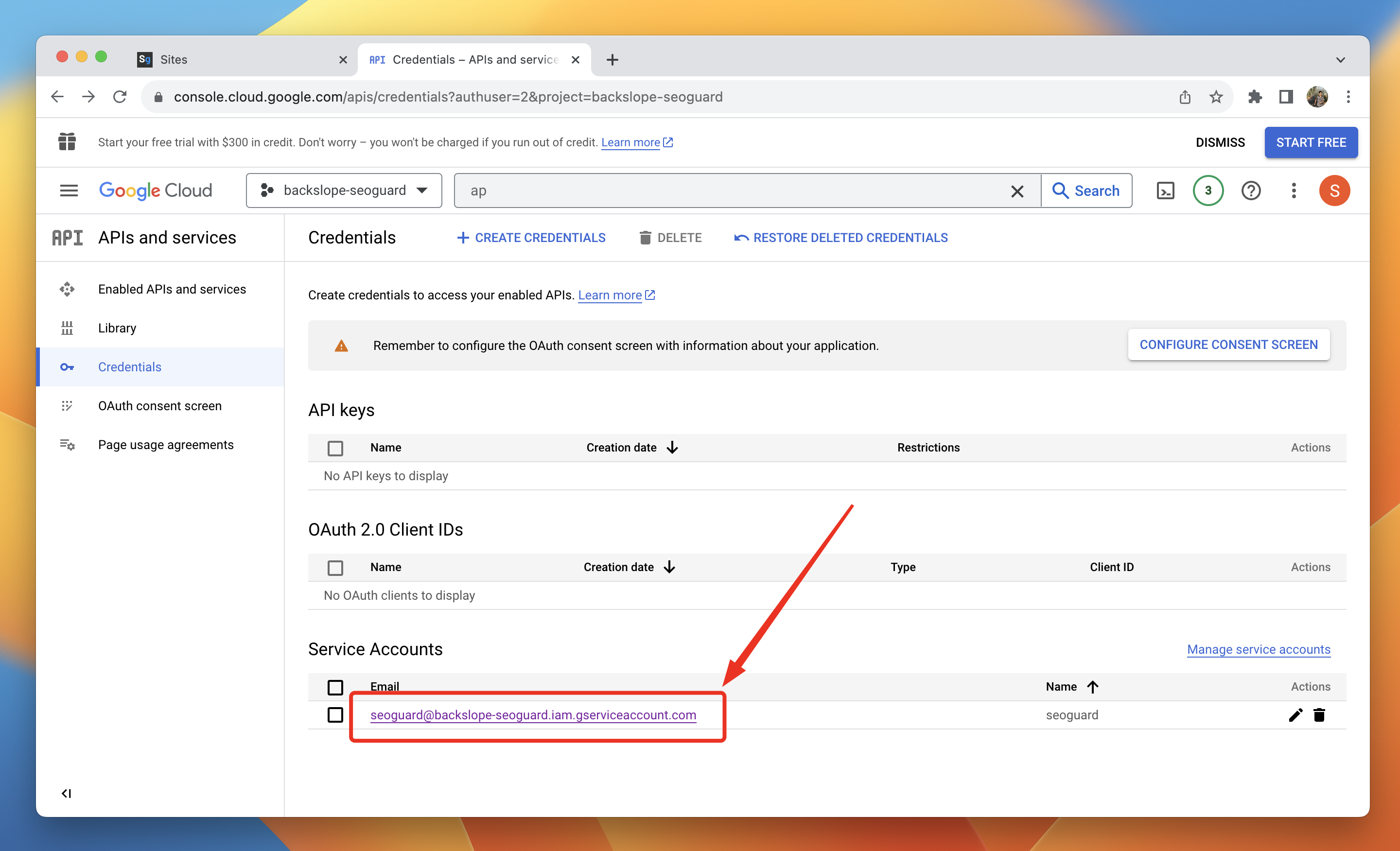
Task: Click the CREATE CREDENTIALS button
Action: 531,238
